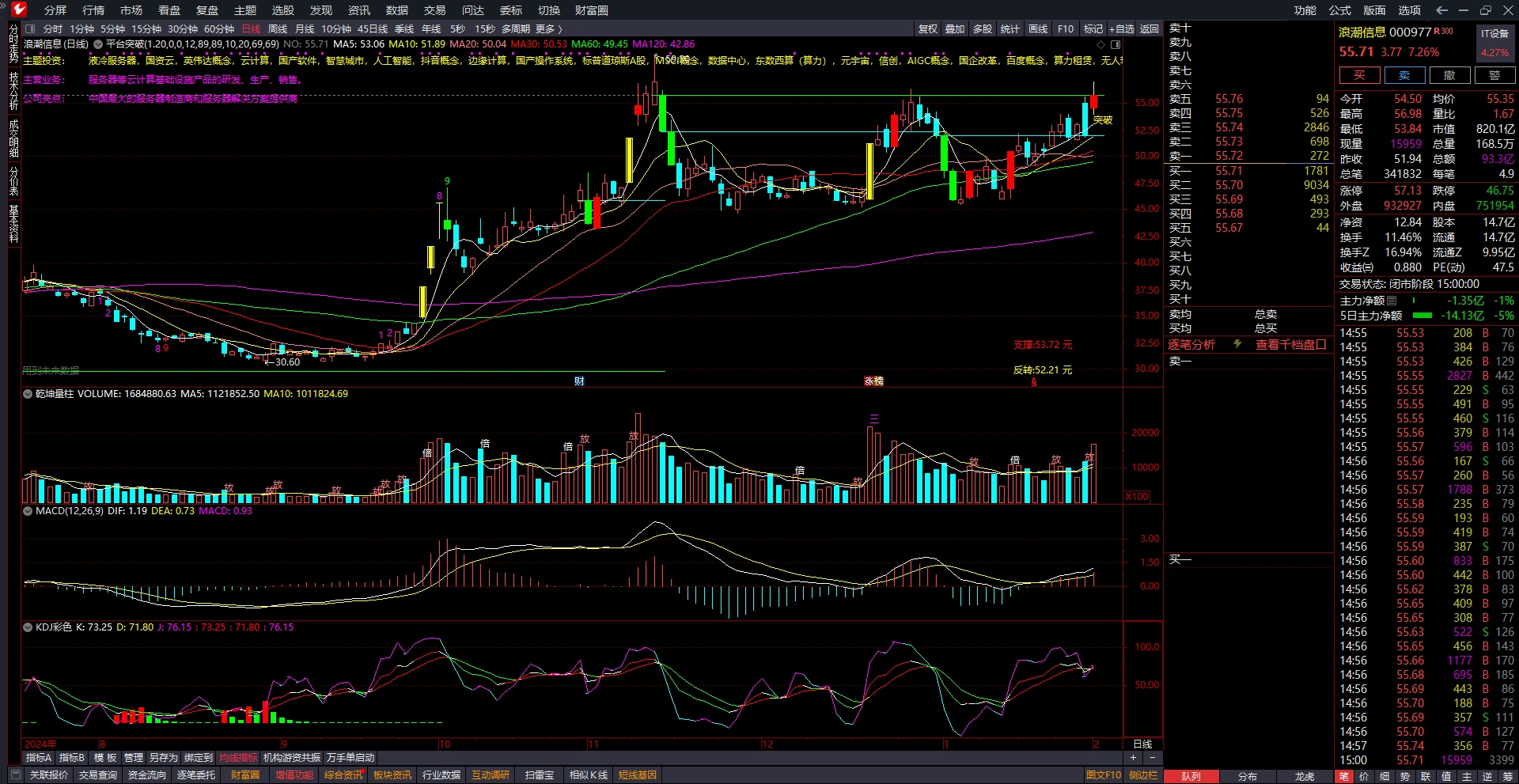Switch to 季线 quarterly period

(404, 28)
